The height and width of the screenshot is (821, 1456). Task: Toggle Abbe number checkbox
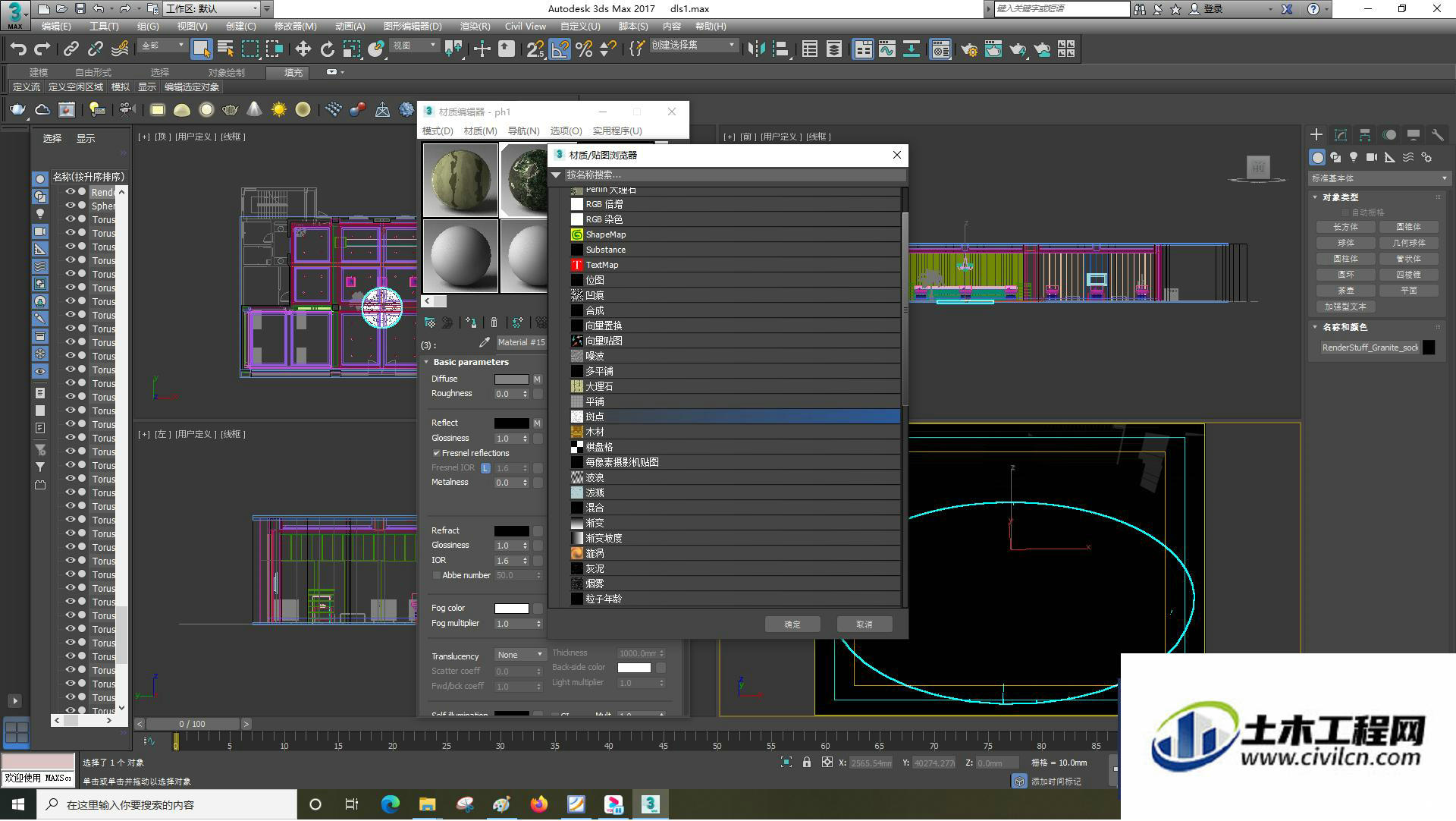point(437,575)
